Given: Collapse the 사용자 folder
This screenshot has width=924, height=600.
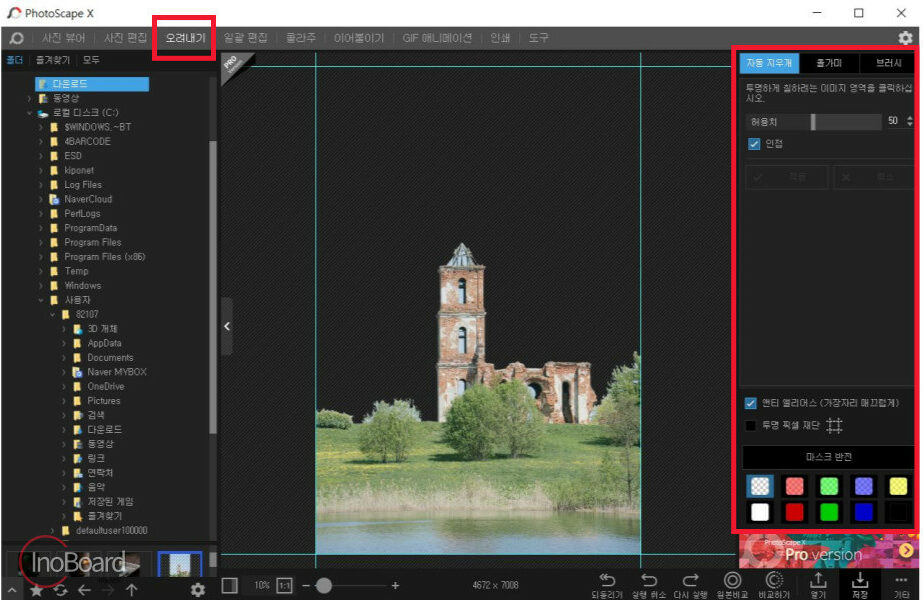Looking at the screenshot, I should [x=41, y=300].
